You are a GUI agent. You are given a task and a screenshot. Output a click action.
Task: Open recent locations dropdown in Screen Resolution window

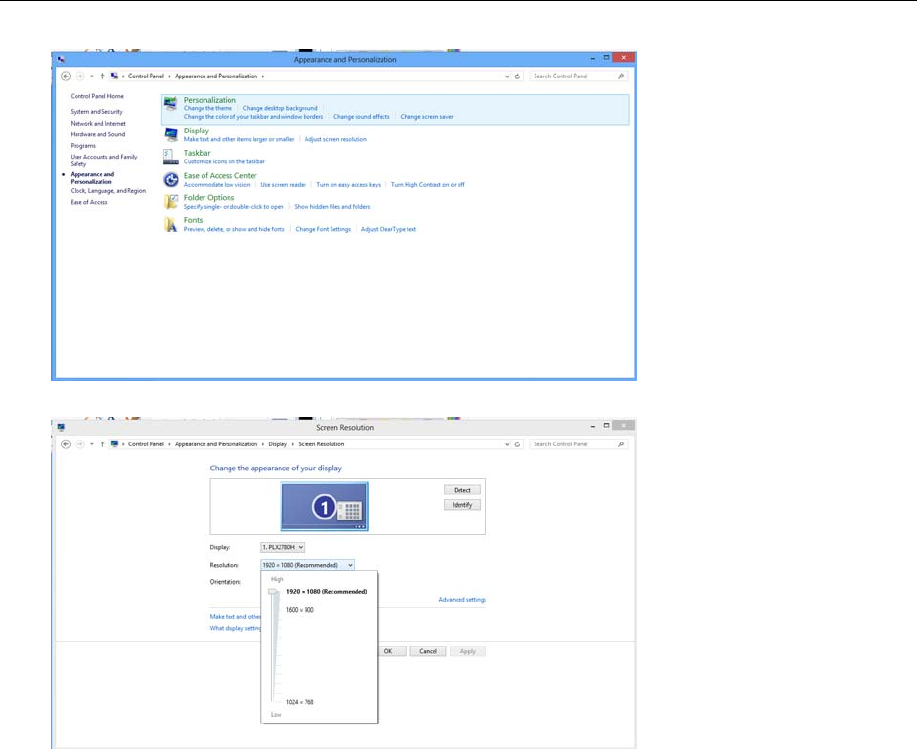[x=92, y=444]
